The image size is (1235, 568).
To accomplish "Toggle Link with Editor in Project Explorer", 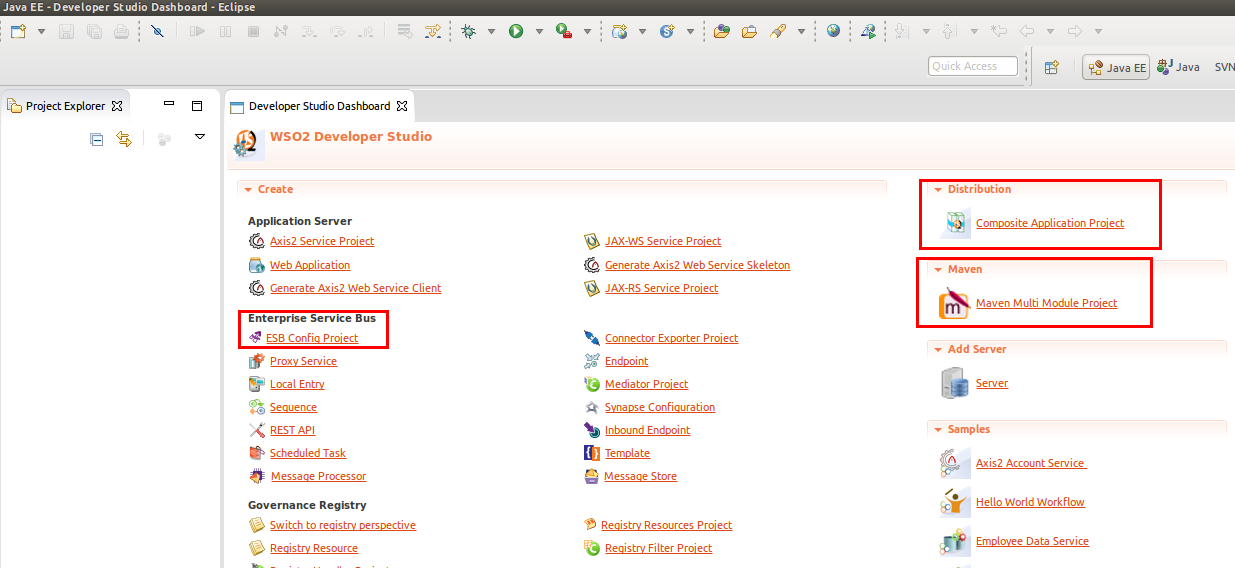I will pyautogui.click(x=124, y=139).
